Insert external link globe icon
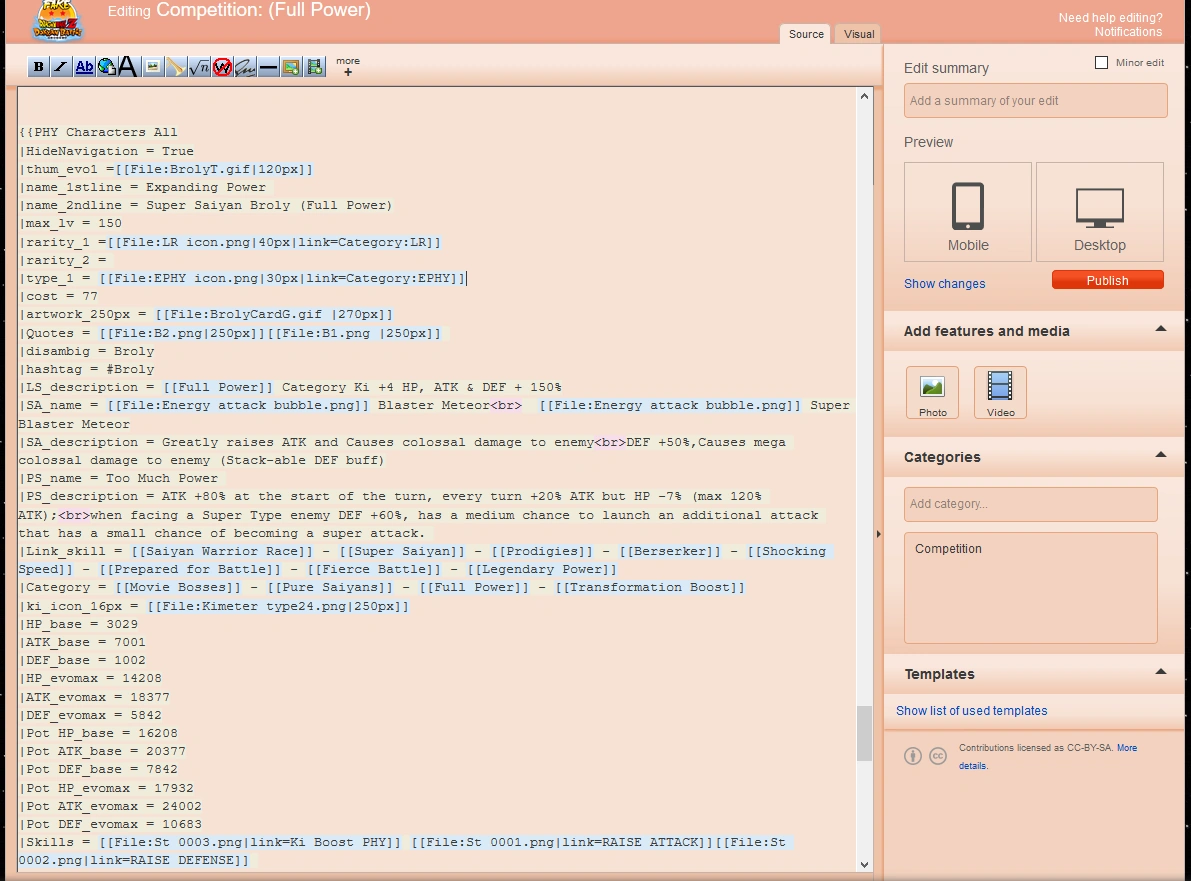This screenshot has height=881, width=1191. coord(106,67)
